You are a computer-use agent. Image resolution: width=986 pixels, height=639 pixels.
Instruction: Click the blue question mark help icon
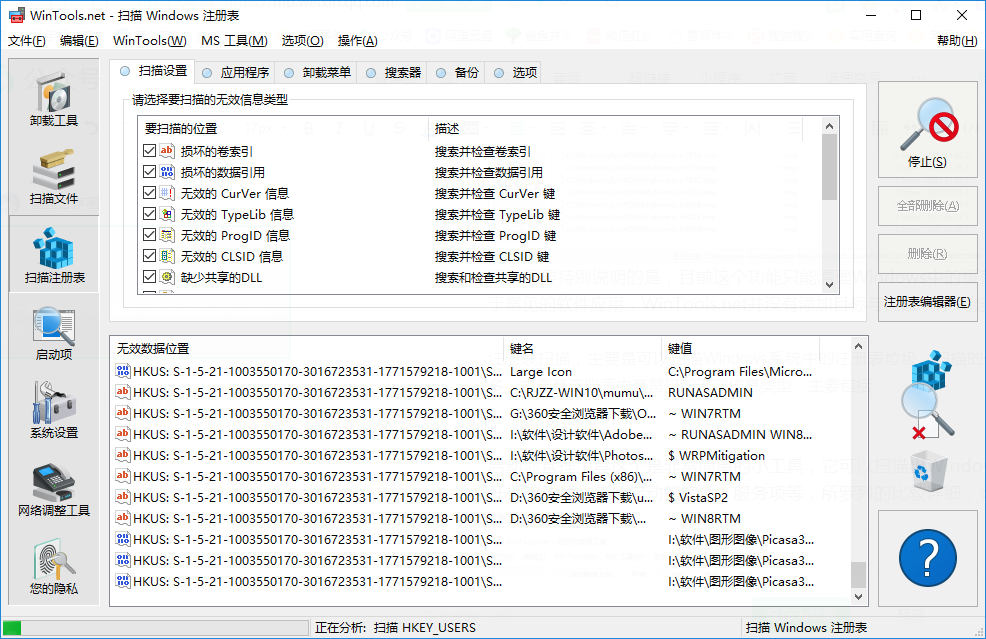(x=928, y=558)
